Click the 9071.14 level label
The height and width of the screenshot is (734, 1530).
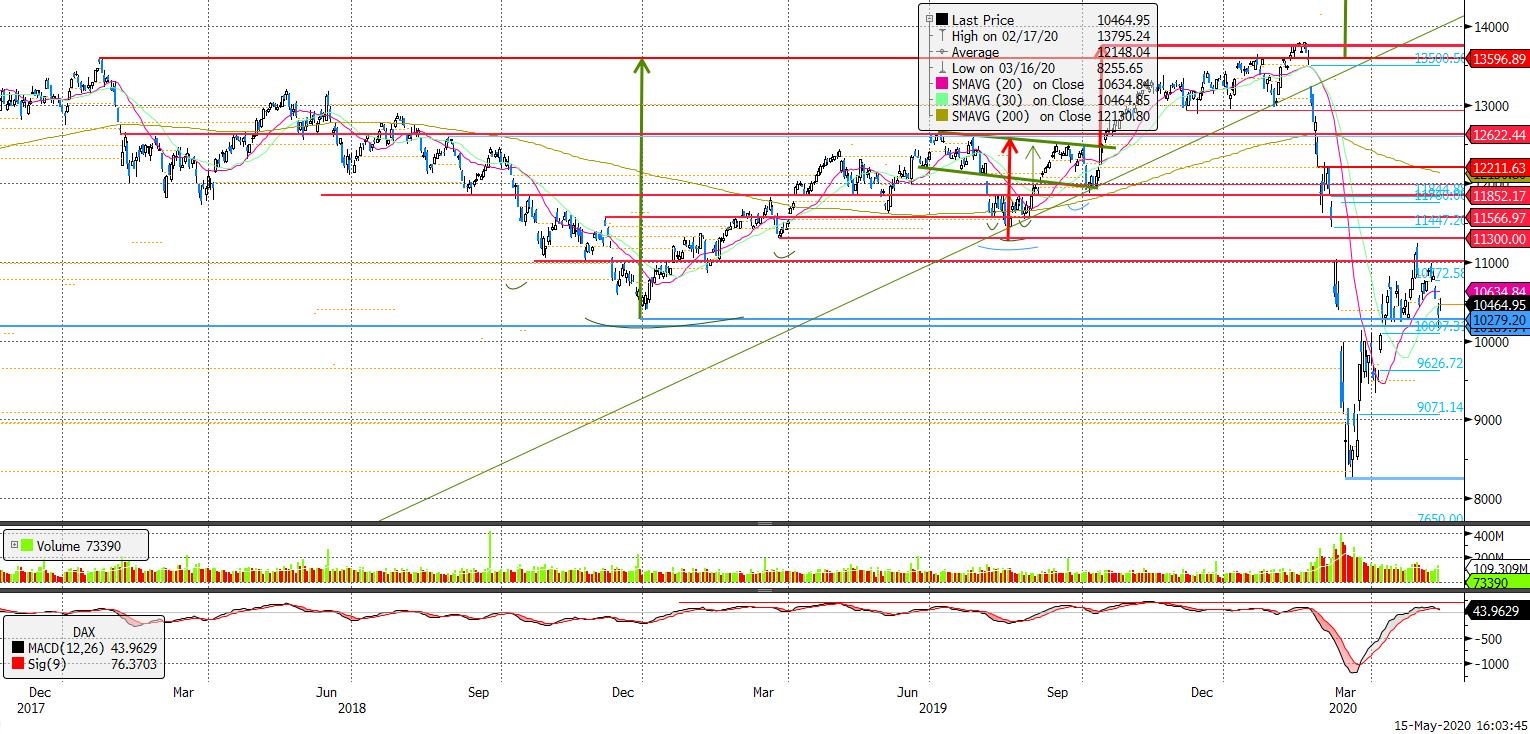(1440, 407)
